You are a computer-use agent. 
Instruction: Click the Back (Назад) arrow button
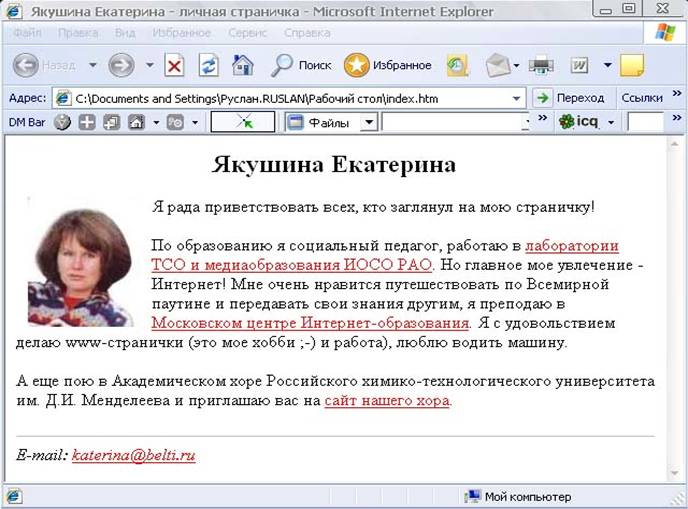[26, 65]
